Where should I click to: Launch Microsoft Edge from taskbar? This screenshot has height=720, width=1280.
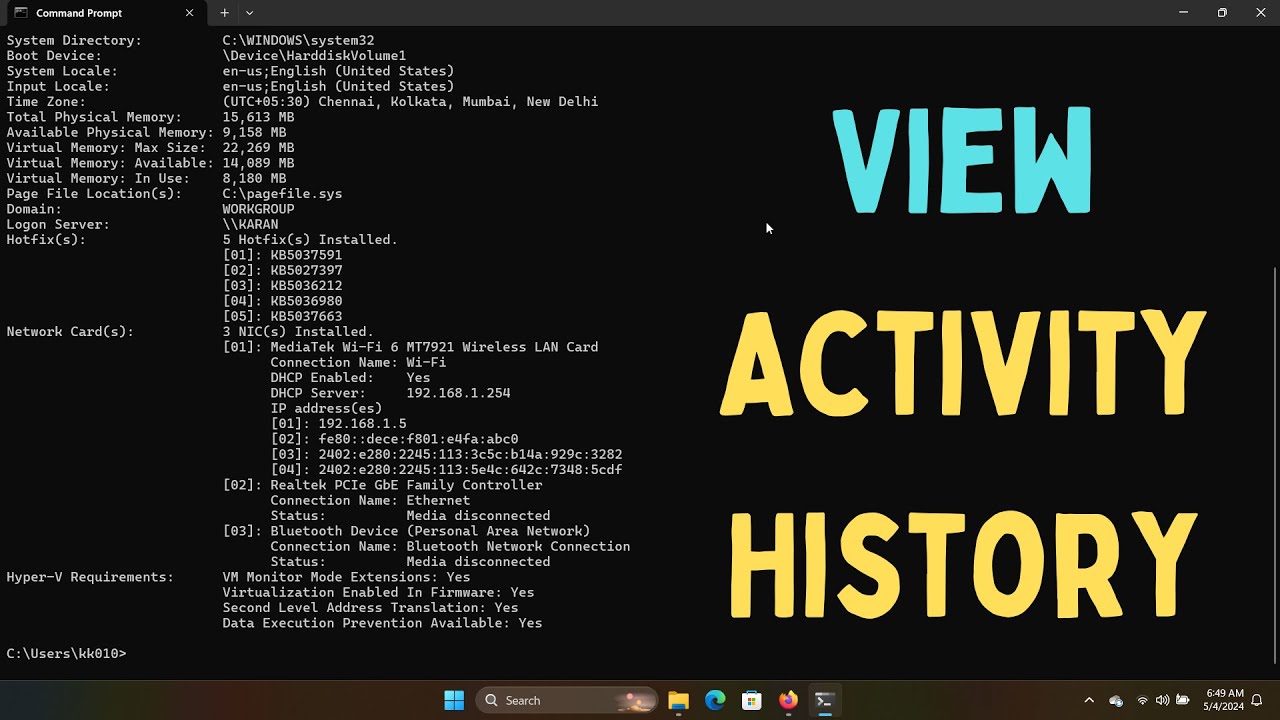715,700
